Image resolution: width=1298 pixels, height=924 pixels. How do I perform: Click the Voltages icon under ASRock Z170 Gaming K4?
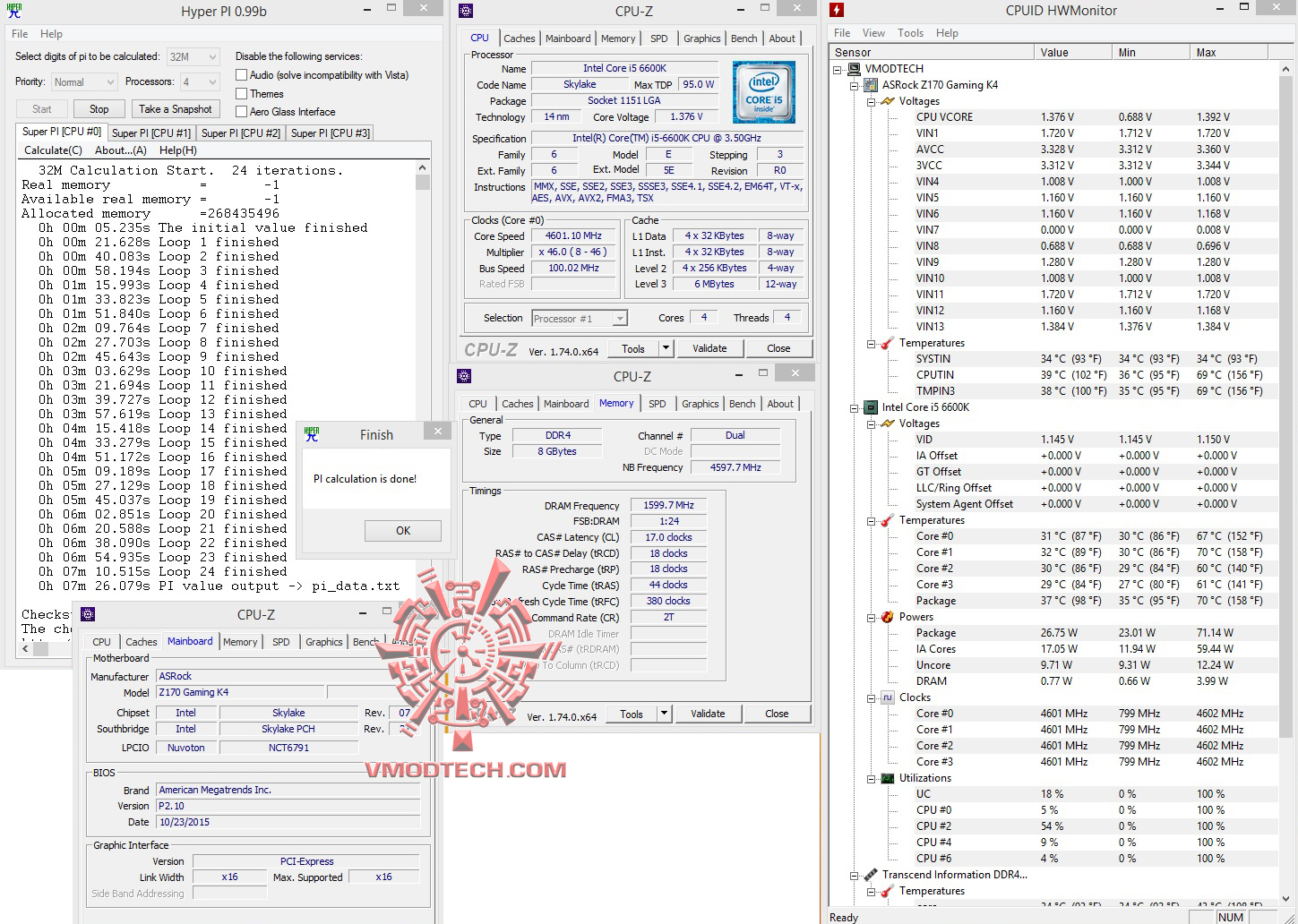coord(888,101)
